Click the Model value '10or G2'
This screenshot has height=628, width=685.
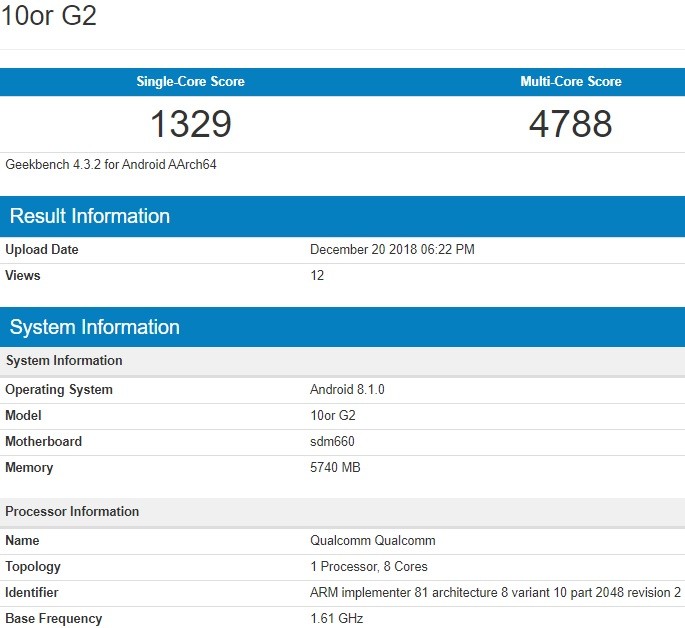[x=333, y=415]
